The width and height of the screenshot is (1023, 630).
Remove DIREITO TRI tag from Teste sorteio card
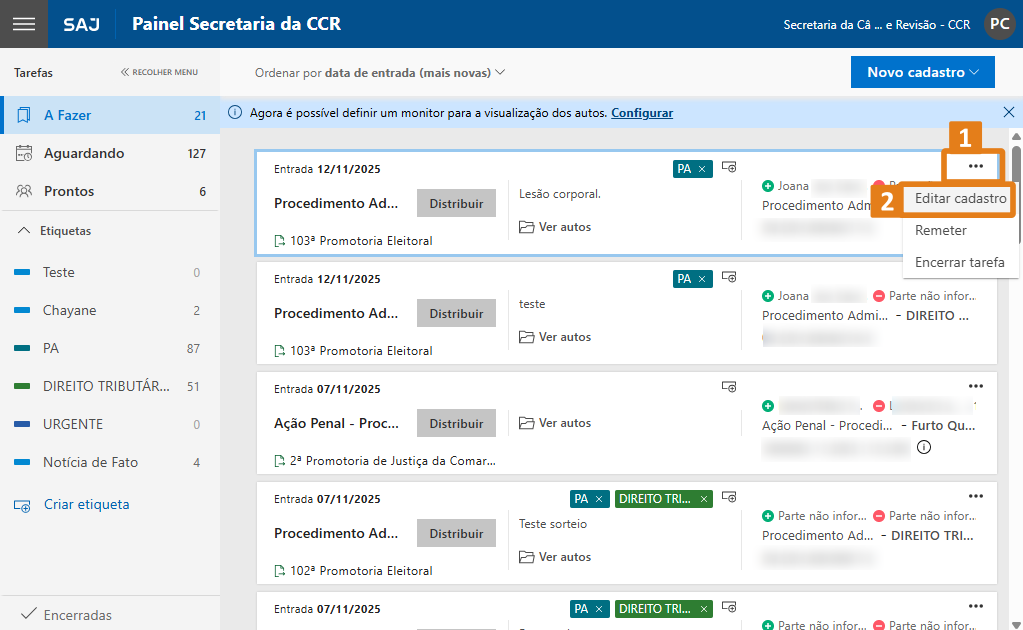click(x=704, y=499)
